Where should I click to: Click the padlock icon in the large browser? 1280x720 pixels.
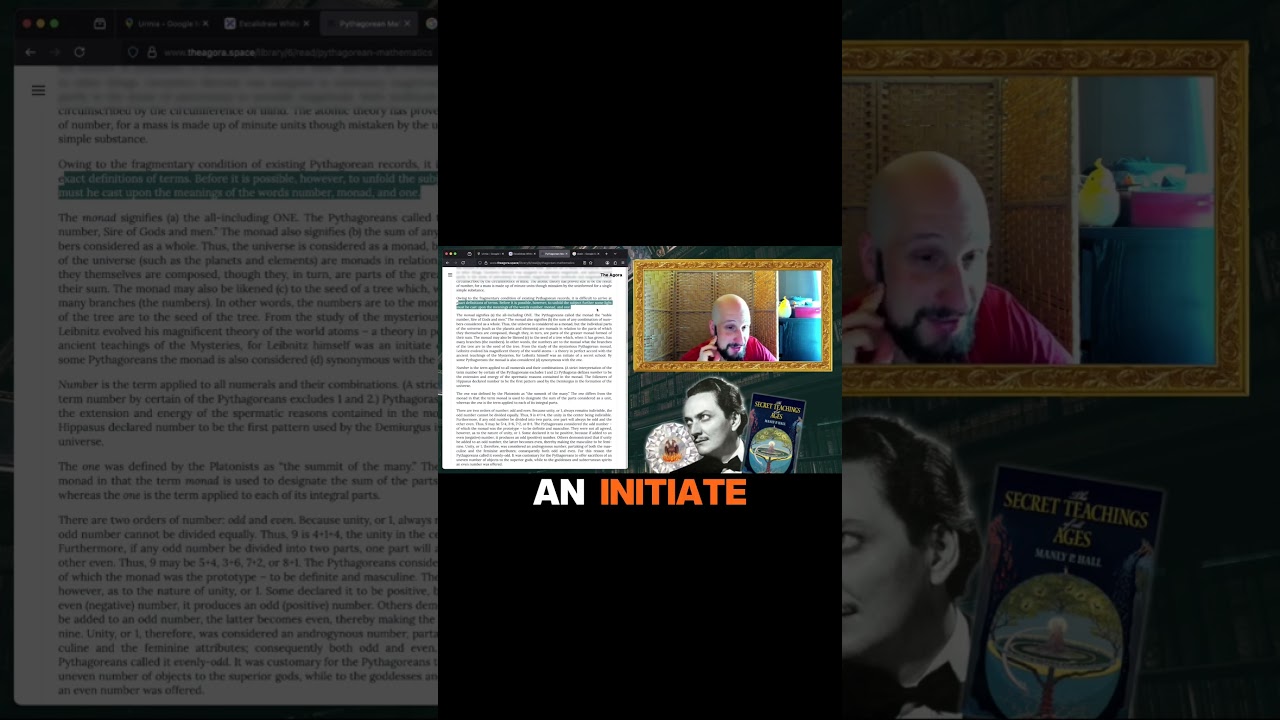151,52
